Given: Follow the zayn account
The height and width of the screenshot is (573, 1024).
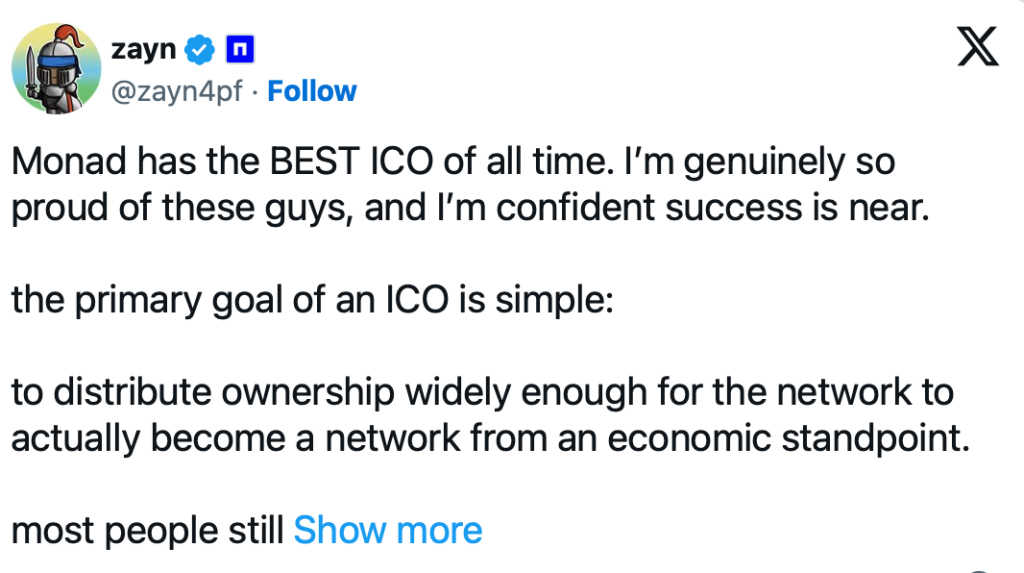Looking at the screenshot, I should [312, 91].
